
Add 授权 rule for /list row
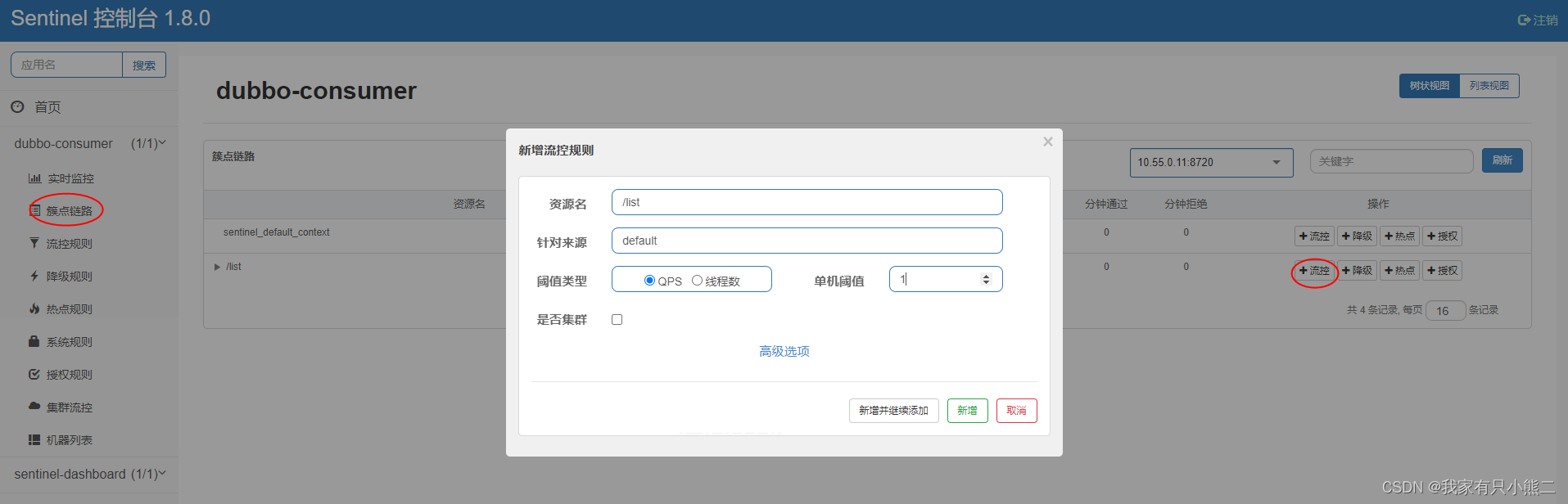pyautogui.click(x=1442, y=271)
